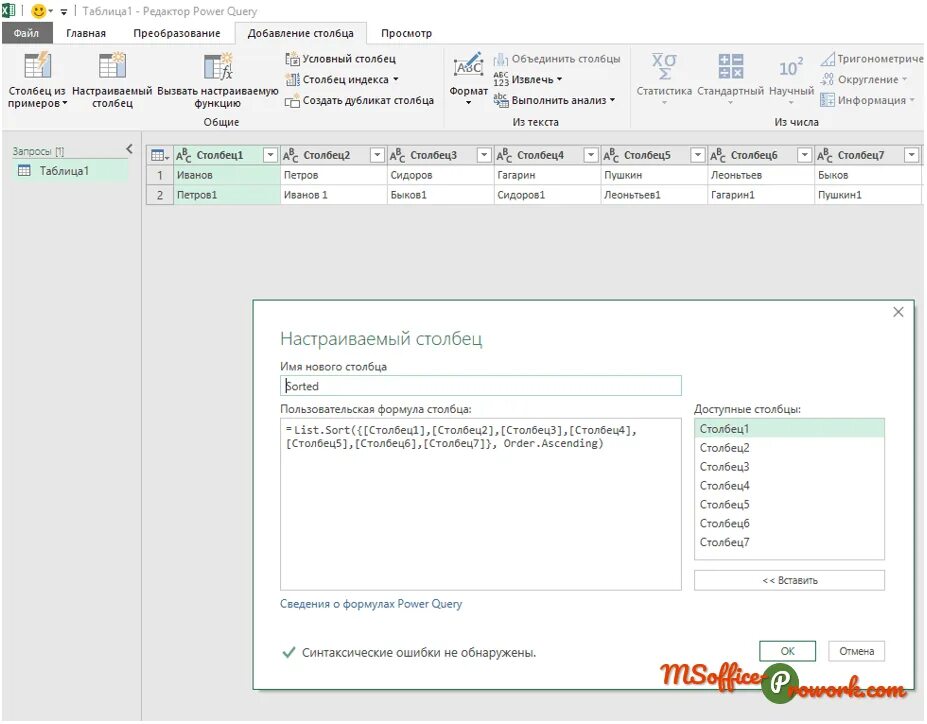Click the Тригонометрия ribbon item
The width and height of the screenshot is (927, 724).
click(x=871, y=59)
